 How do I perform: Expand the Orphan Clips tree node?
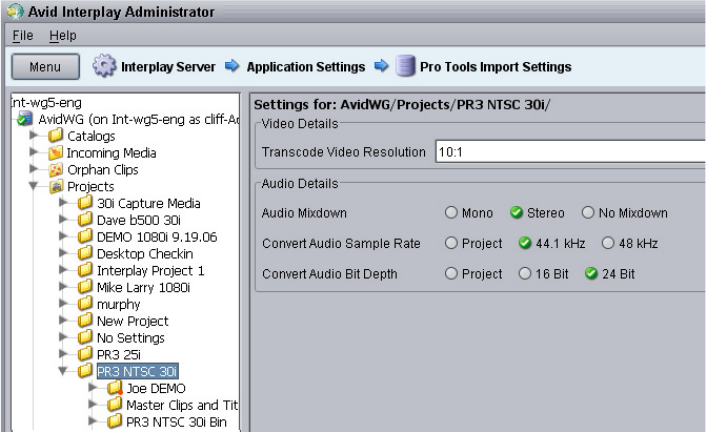tap(34, 168)
